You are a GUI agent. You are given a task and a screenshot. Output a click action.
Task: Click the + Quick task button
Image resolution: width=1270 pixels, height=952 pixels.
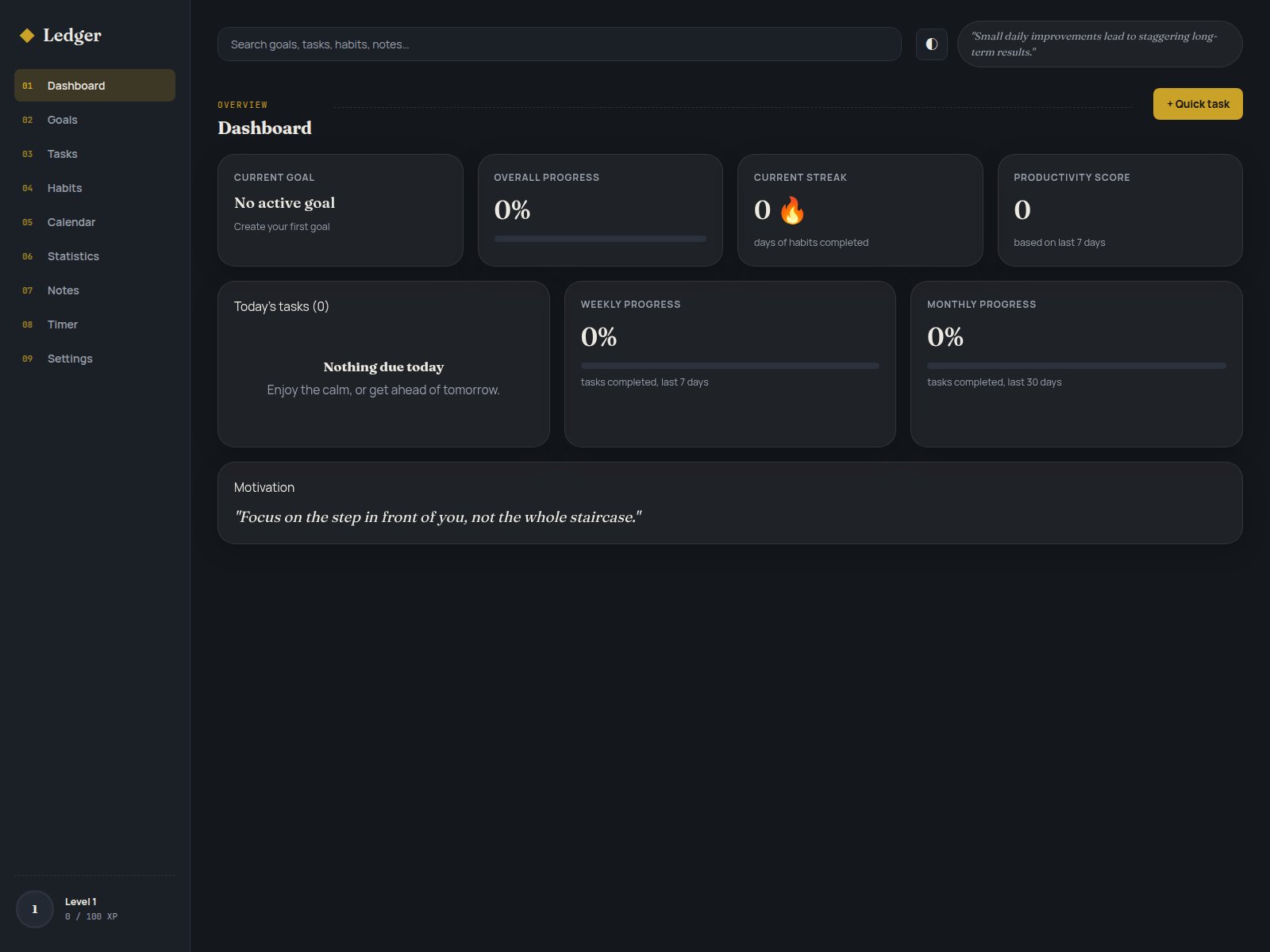coord(1198,104)
